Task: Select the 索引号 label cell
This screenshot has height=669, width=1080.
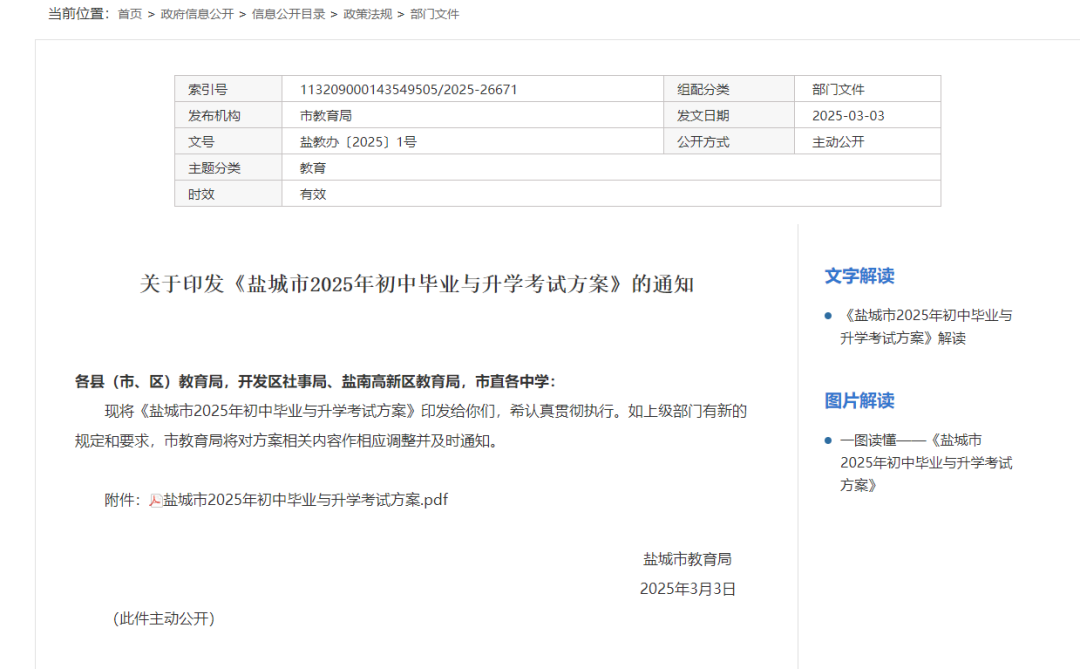Action: point(228,89)
